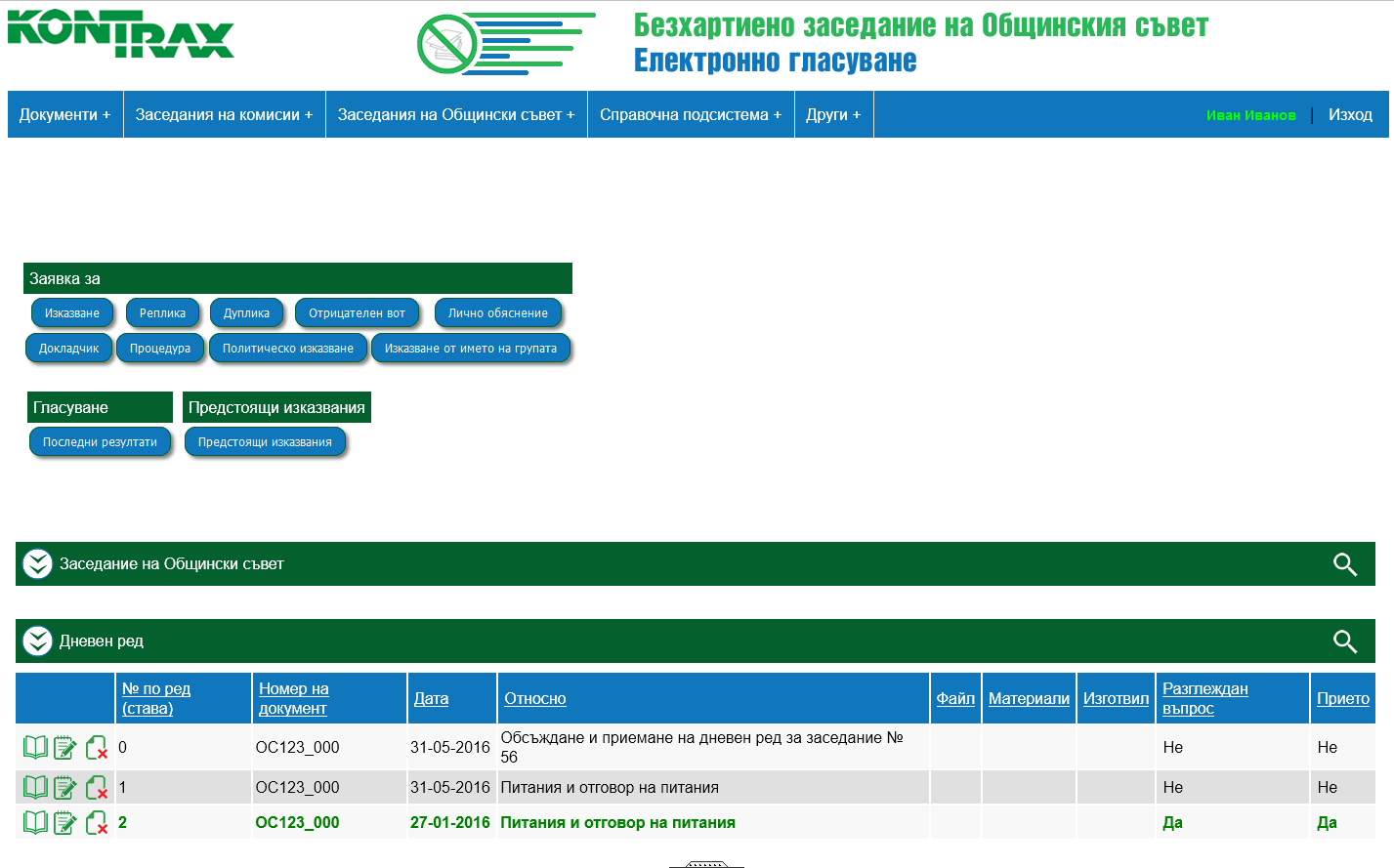Click the Kontrax logo
Viewport: 1394px width, 868px height.
[x=121, y=34]
